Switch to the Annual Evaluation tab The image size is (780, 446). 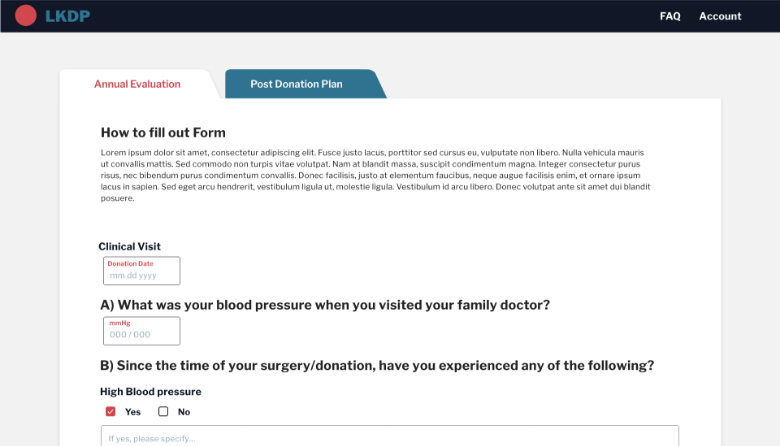(137, 84)
